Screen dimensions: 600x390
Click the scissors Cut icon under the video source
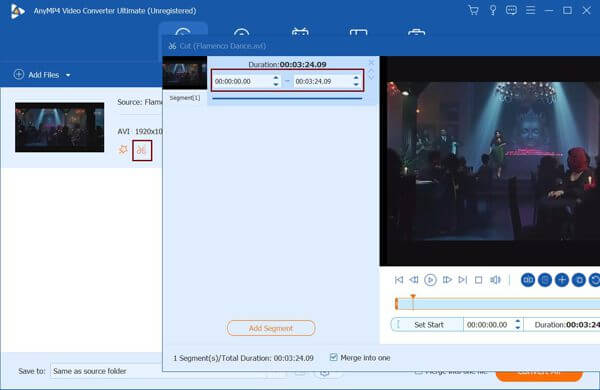(142, 150)
